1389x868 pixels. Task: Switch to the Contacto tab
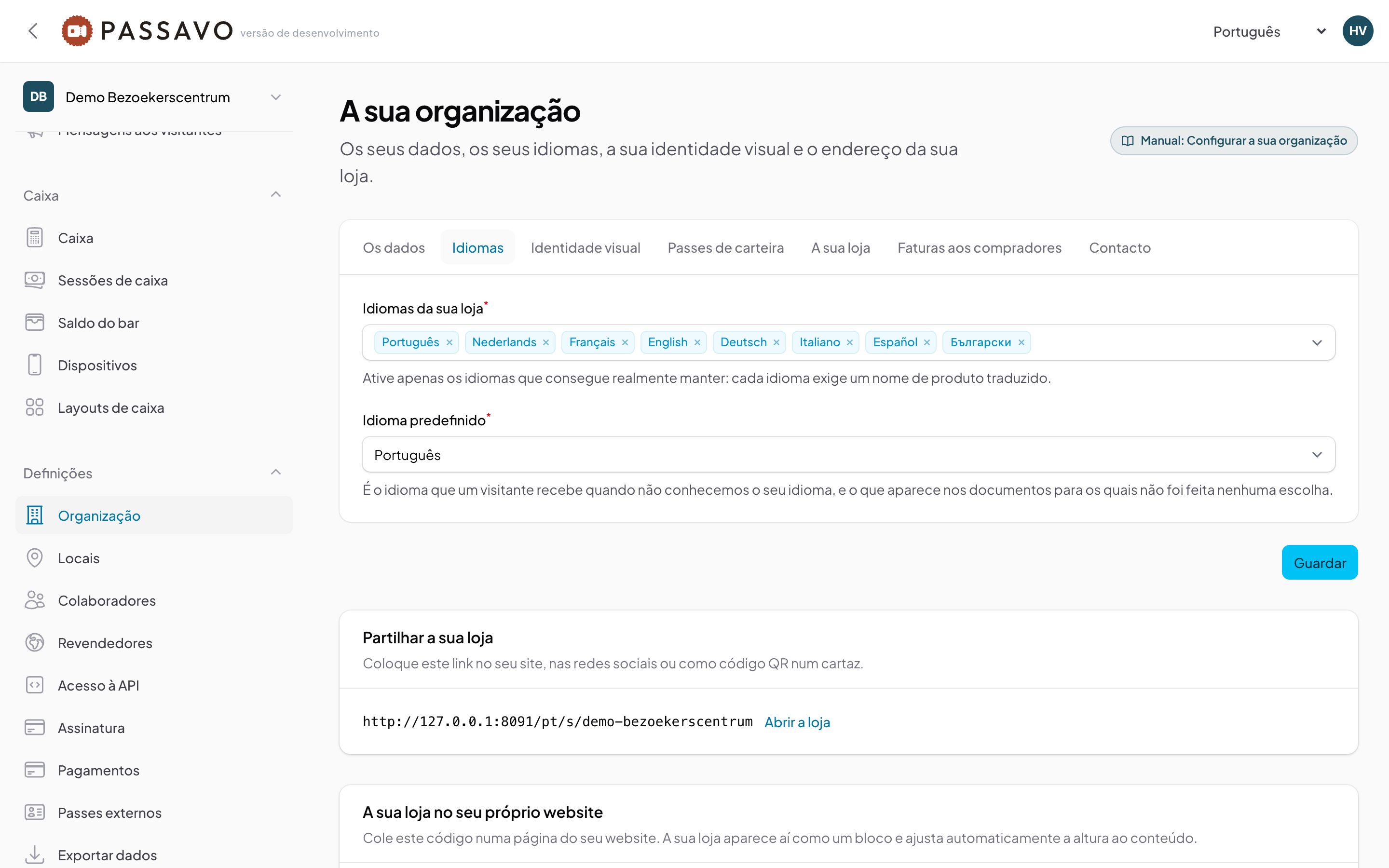pyautogui.click(x=1120, y=247)
